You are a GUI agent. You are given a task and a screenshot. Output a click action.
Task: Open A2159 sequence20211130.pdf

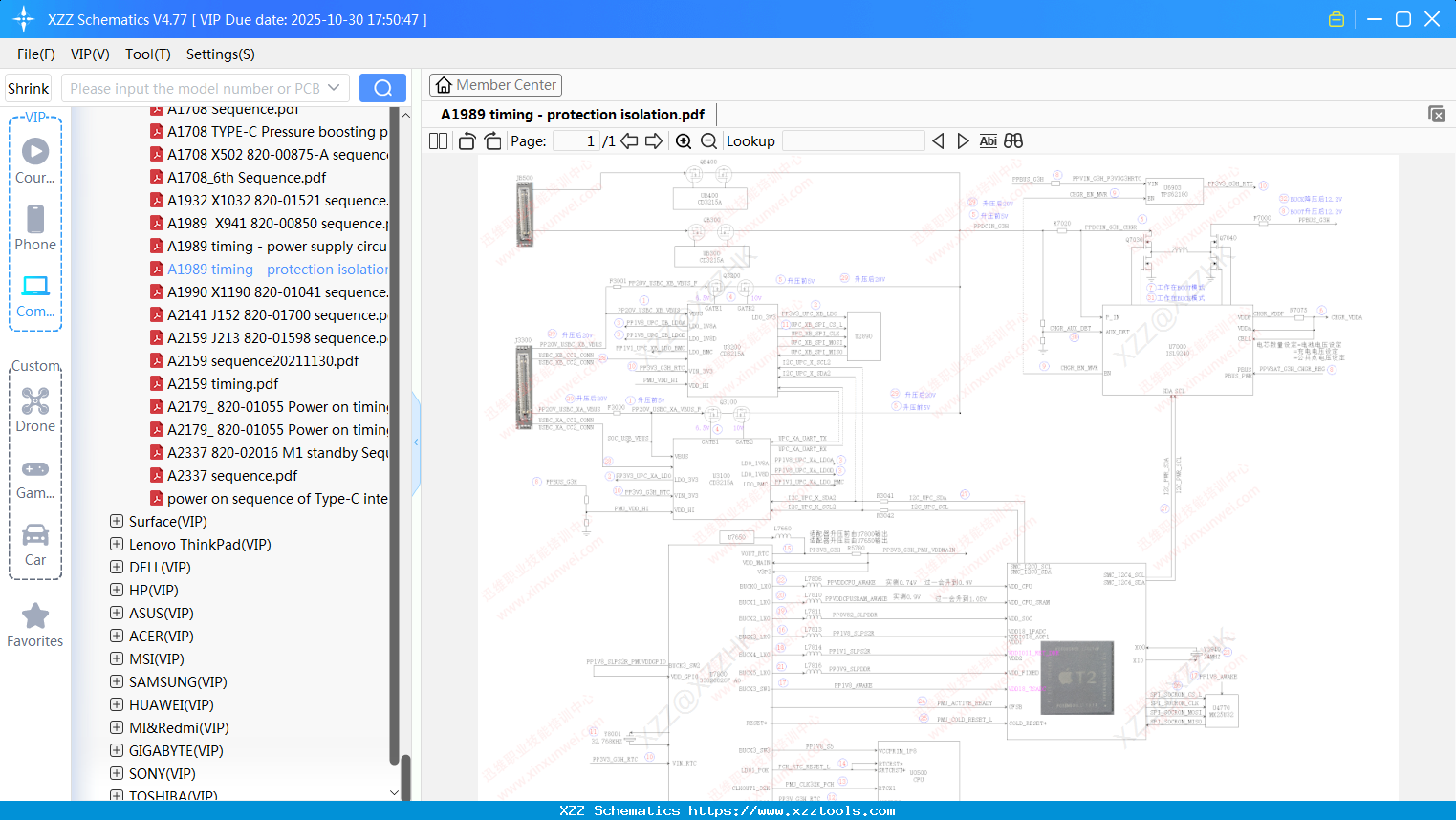(263, 361)
